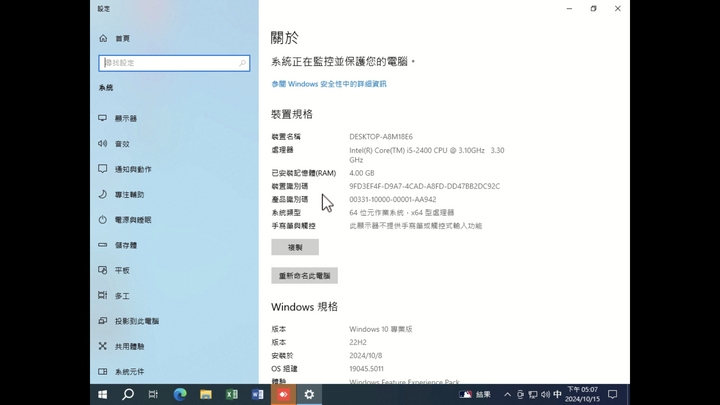Select the 平板 tablet icon
This screenshot has height=405, width=720.
103,270
